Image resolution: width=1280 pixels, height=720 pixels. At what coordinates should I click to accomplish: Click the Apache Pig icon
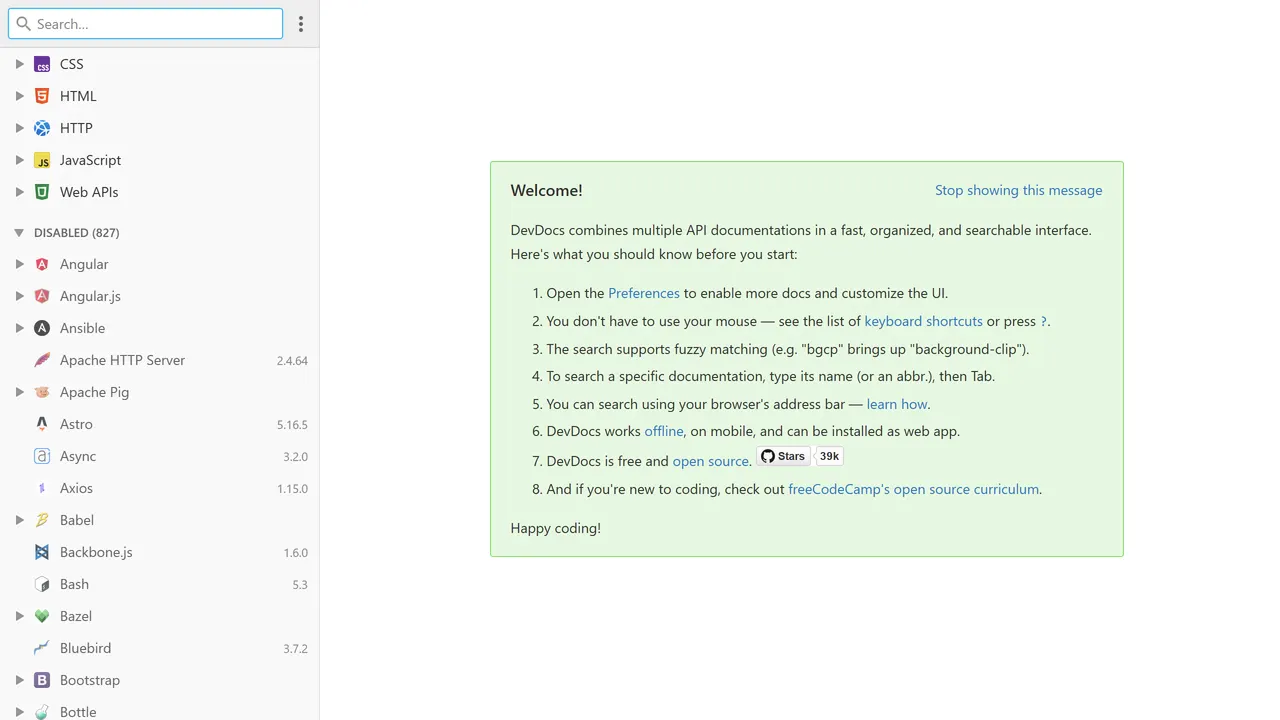42,392
